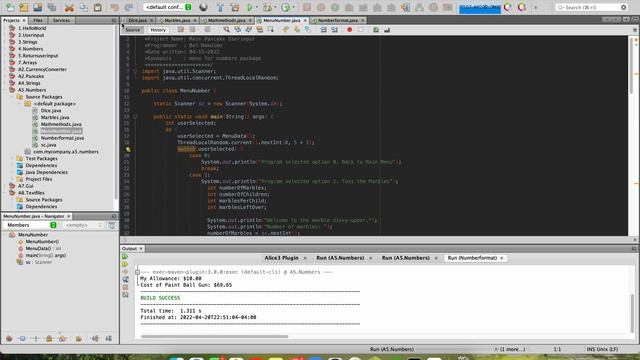Toggle Show Static Members in Navigator
Screen dimensions: 640x360
pyautogui.click(x=36, y=338)
